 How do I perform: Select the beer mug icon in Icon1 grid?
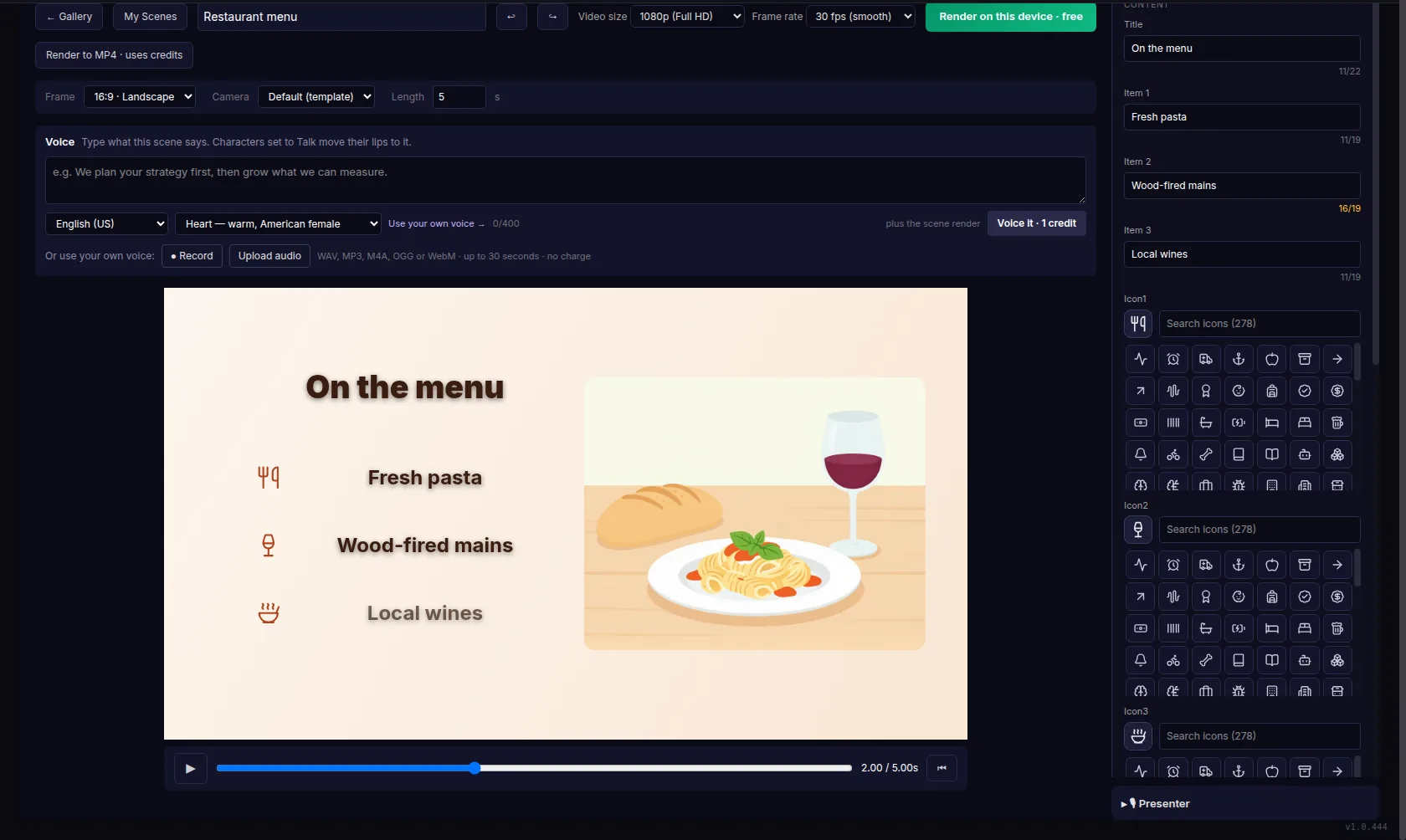point(1337,423)
